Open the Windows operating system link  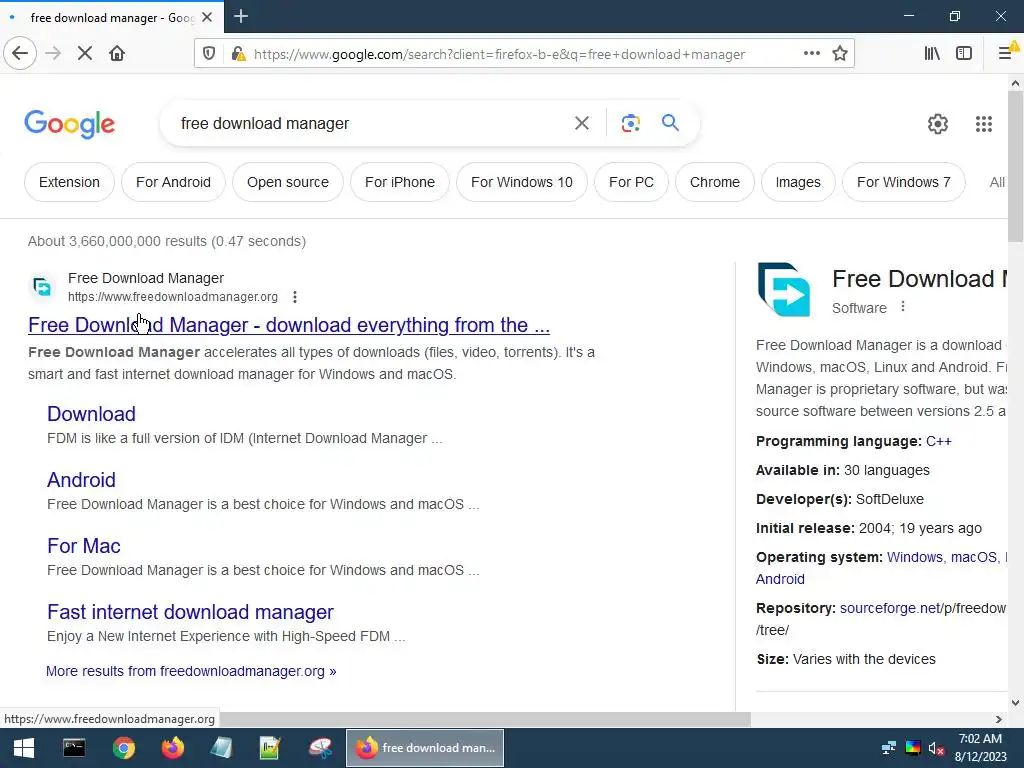click(914, 558)
